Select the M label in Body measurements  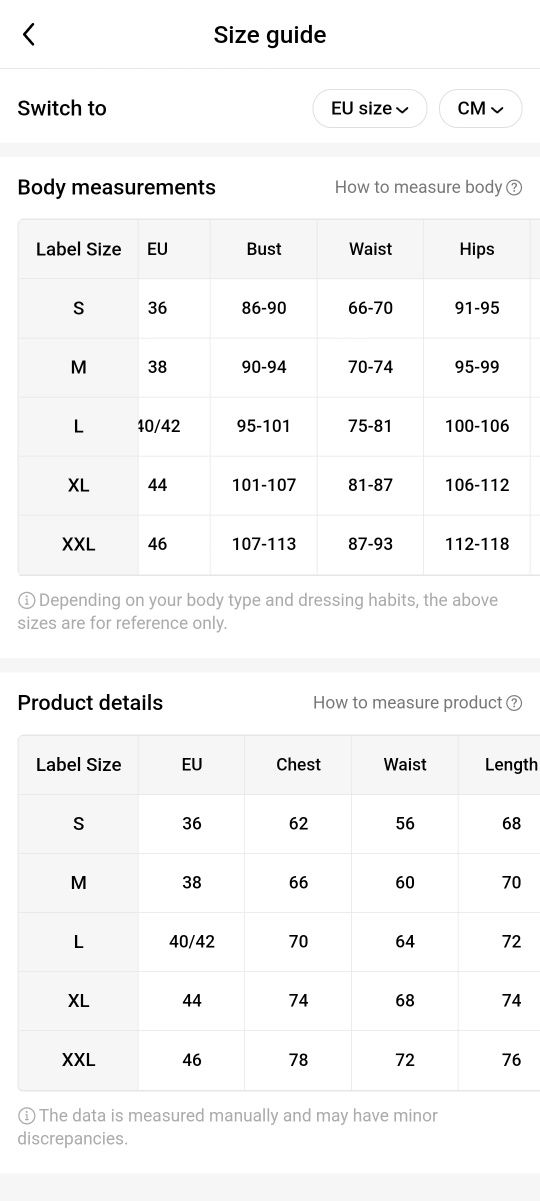78,367
